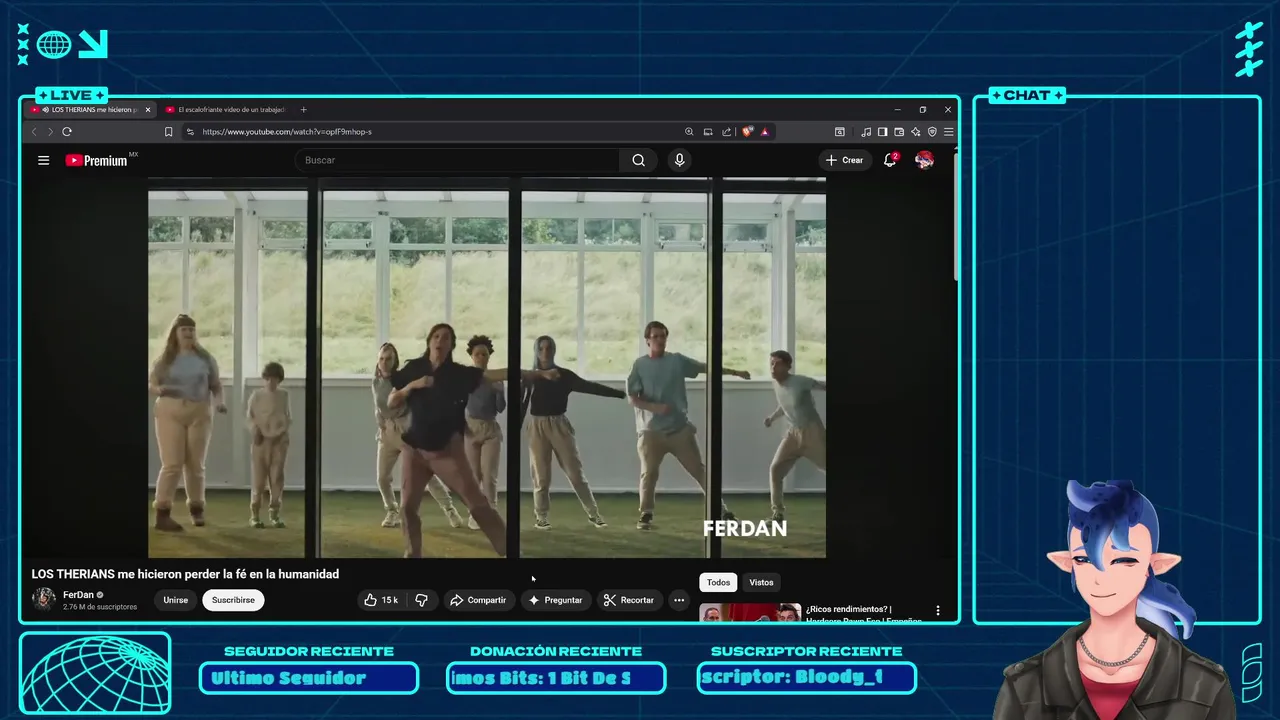Click the video title text

(x=185, y=574)
